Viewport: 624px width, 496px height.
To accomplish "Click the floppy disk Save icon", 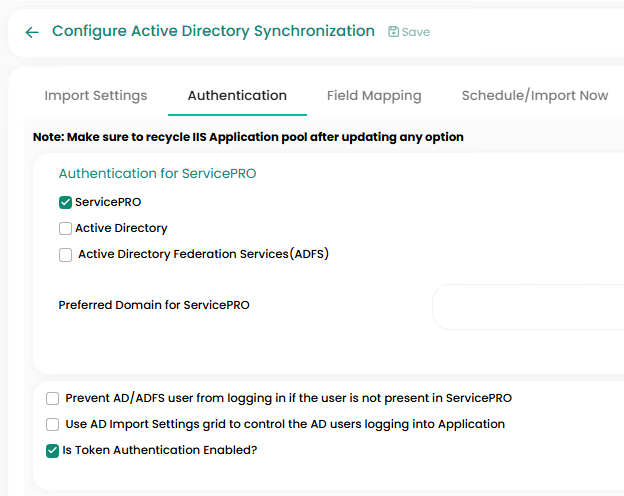I will 393,32.
